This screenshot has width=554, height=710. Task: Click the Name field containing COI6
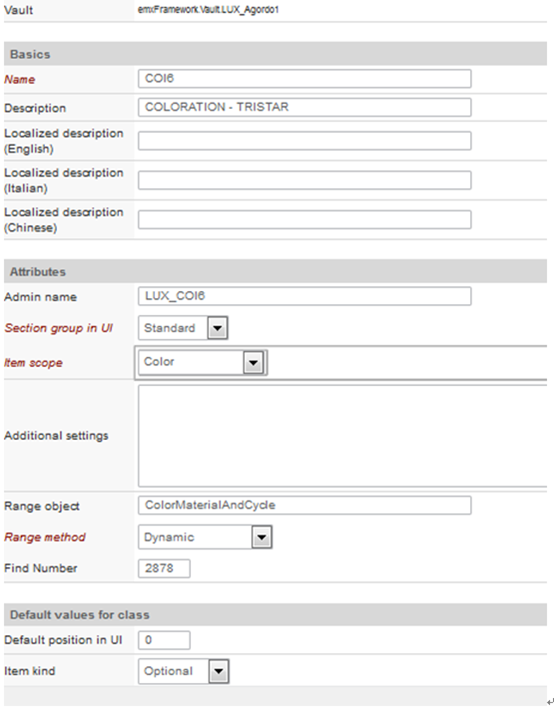304,79
